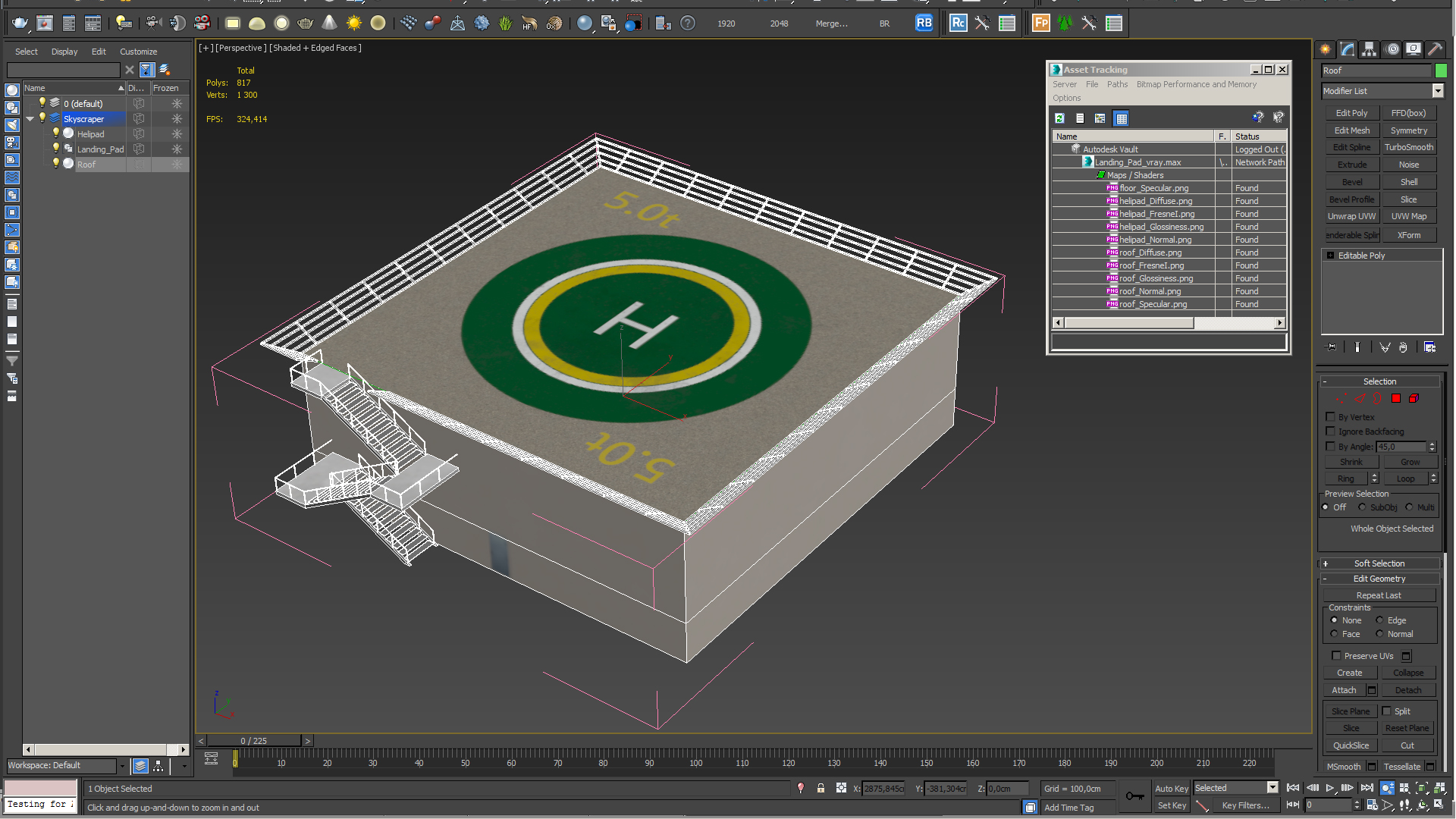Click the cone primitive toolbar icon
This screenshot has width=1456, height=819.
329,24
